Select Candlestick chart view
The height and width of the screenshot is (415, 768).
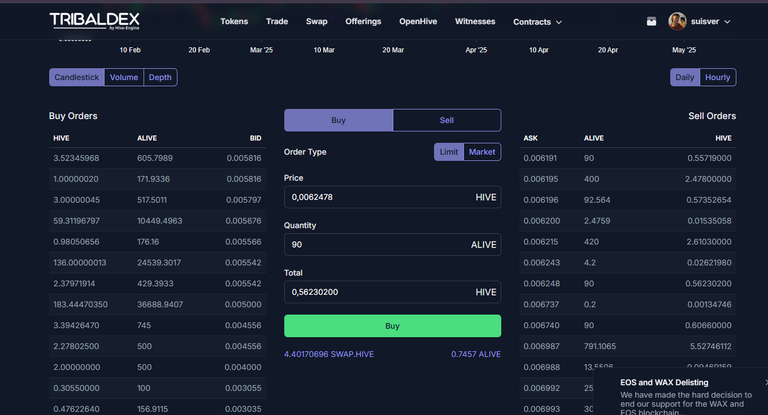coord(77,77)
